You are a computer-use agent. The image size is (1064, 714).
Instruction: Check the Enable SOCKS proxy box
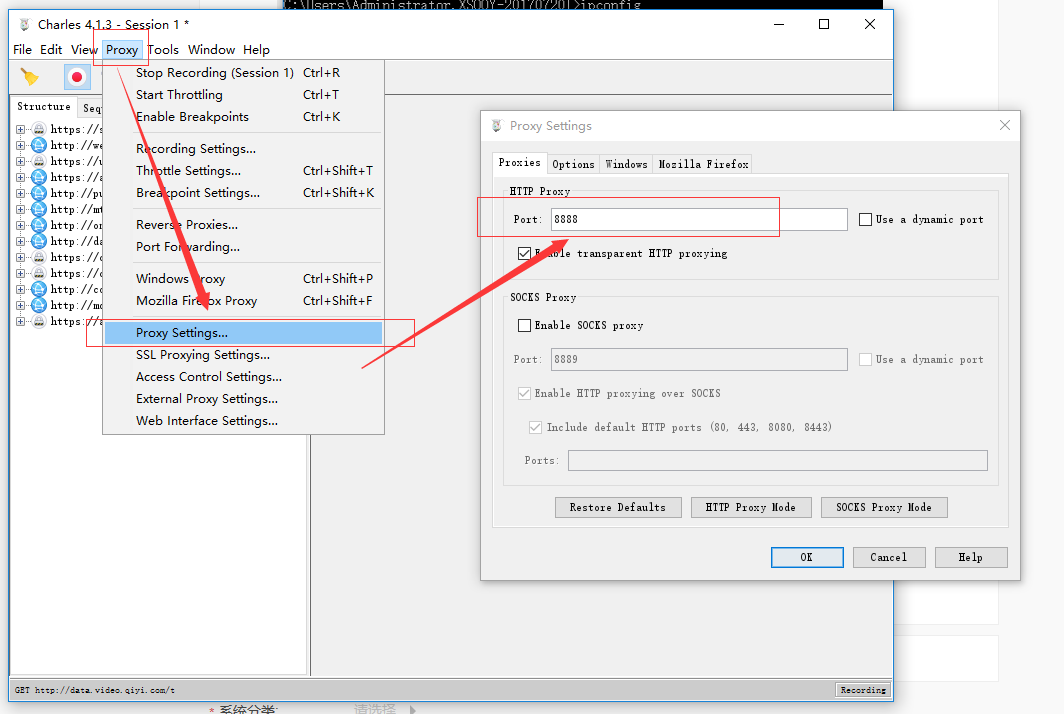524,325
